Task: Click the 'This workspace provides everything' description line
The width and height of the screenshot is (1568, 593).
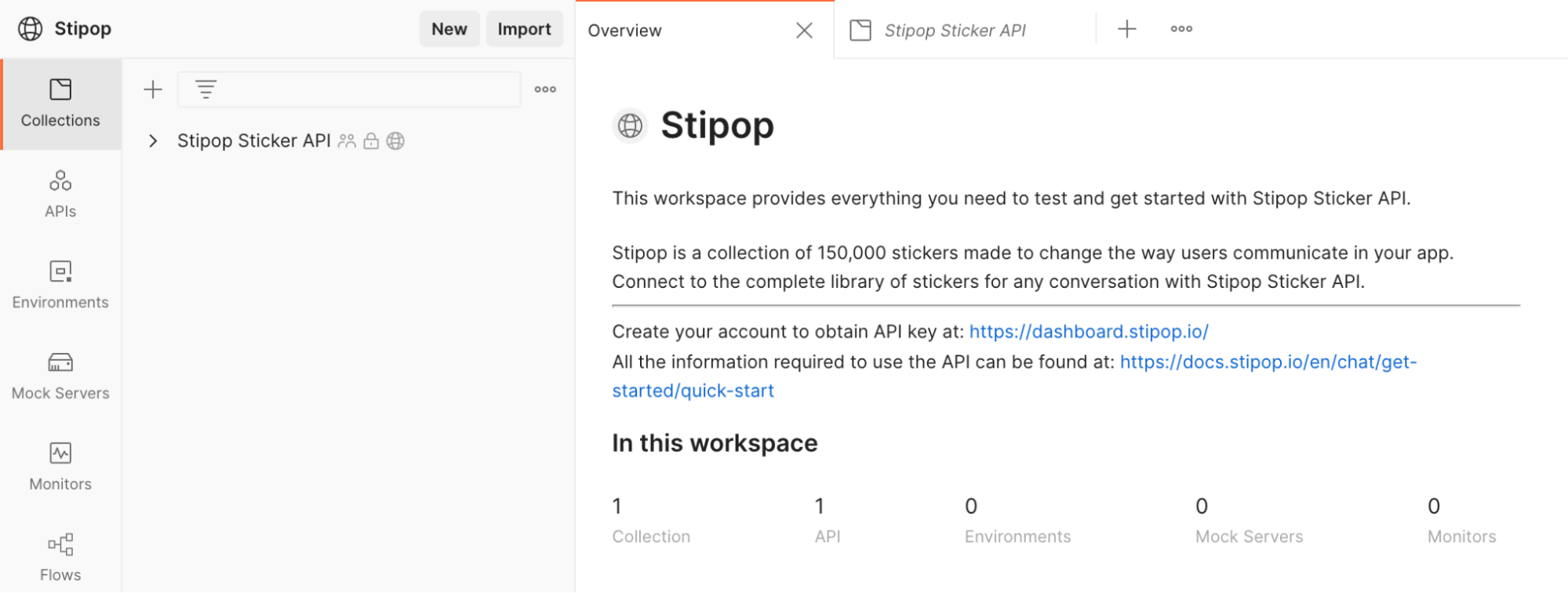Action: tap(1011, 198)
